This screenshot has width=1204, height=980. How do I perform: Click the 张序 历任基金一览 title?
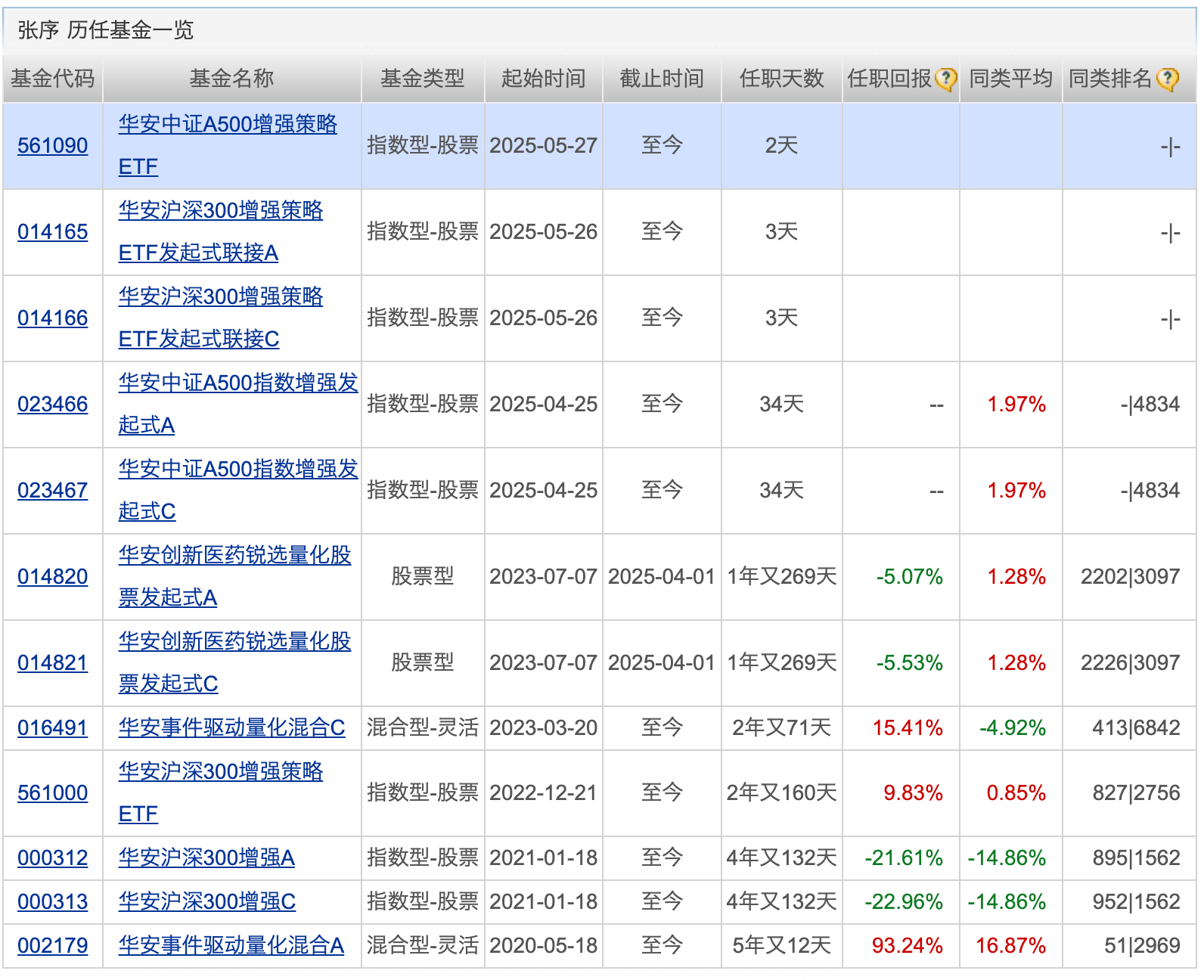click(x=106, y=30)
